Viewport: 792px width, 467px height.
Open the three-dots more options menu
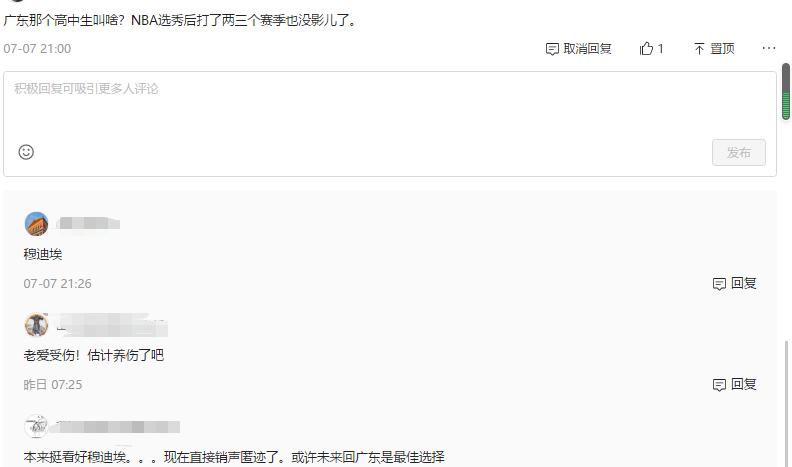coord(769,48)
